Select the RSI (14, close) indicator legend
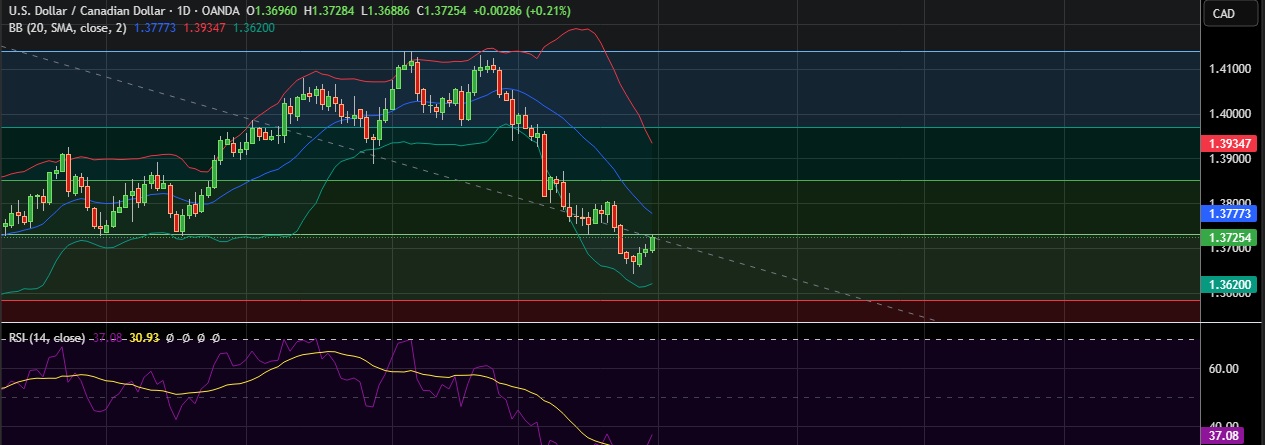Image resolution: width=1265 pixels, height=445 pixels. [47, 338]
